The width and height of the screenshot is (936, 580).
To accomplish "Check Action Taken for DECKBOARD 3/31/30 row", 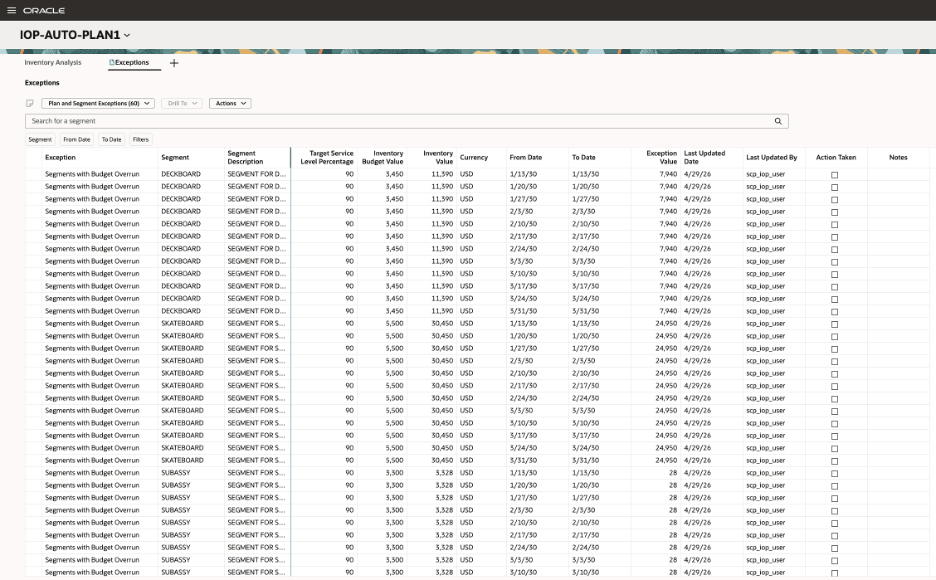I will pyautogui.click(x=835, y=312).
